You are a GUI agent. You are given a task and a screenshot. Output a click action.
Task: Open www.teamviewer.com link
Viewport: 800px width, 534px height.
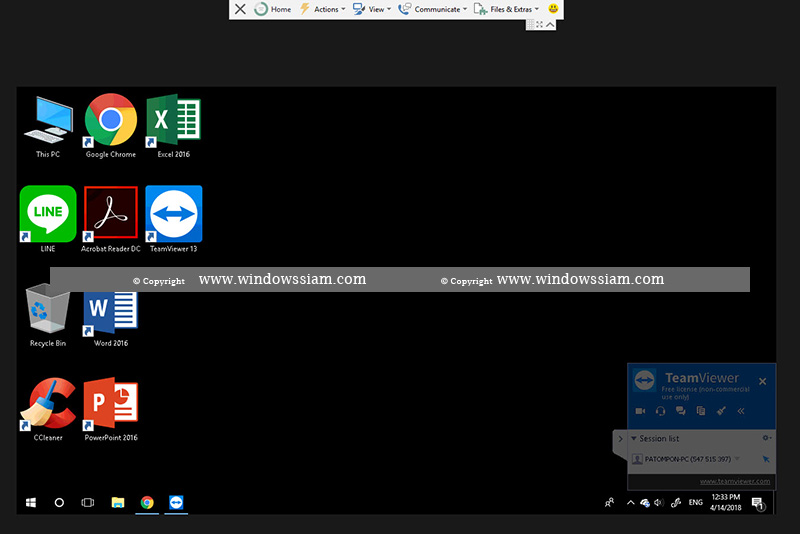pyautogui.click(x=735, y=481)
